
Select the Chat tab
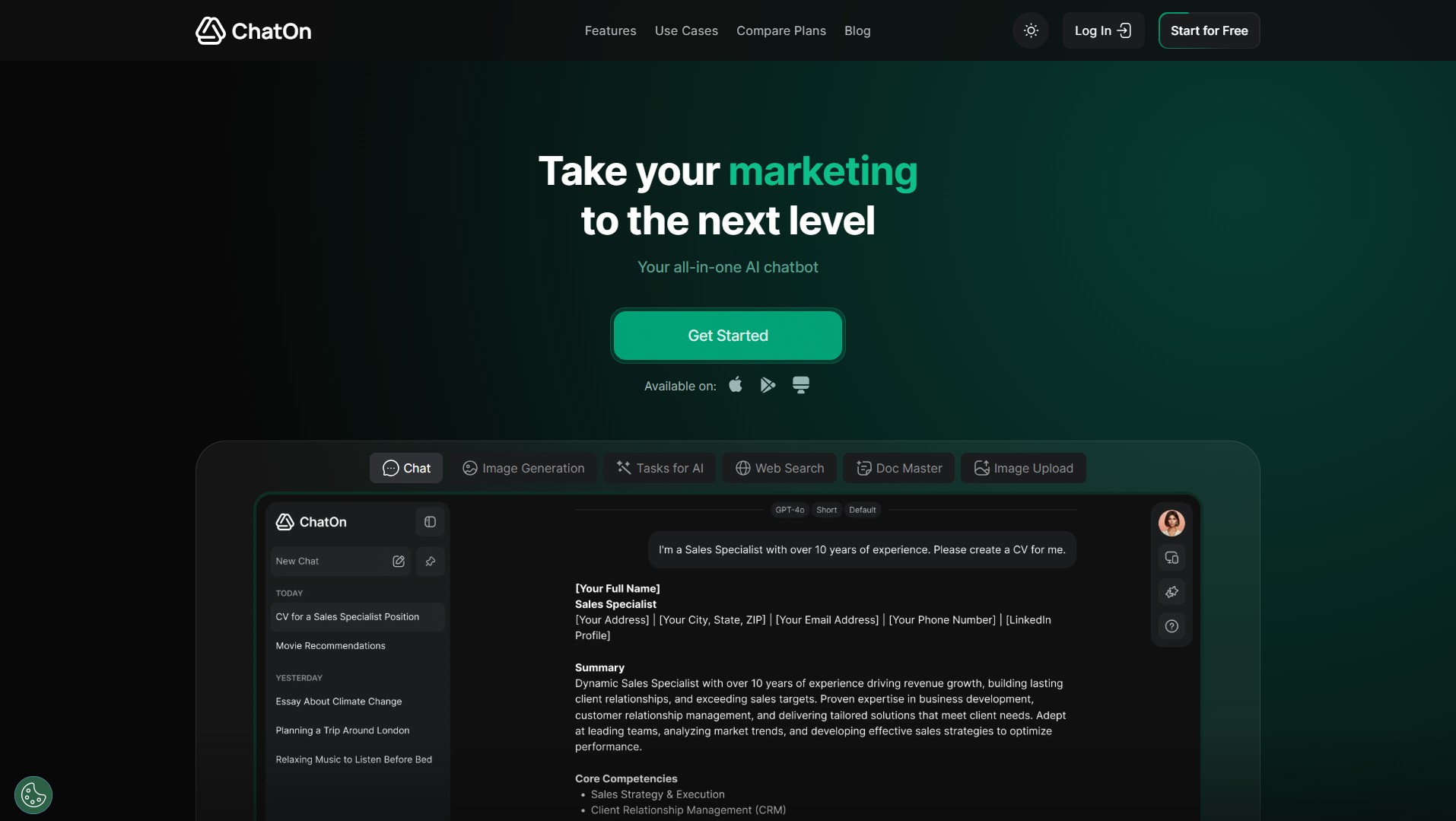[x=406, y=468]
